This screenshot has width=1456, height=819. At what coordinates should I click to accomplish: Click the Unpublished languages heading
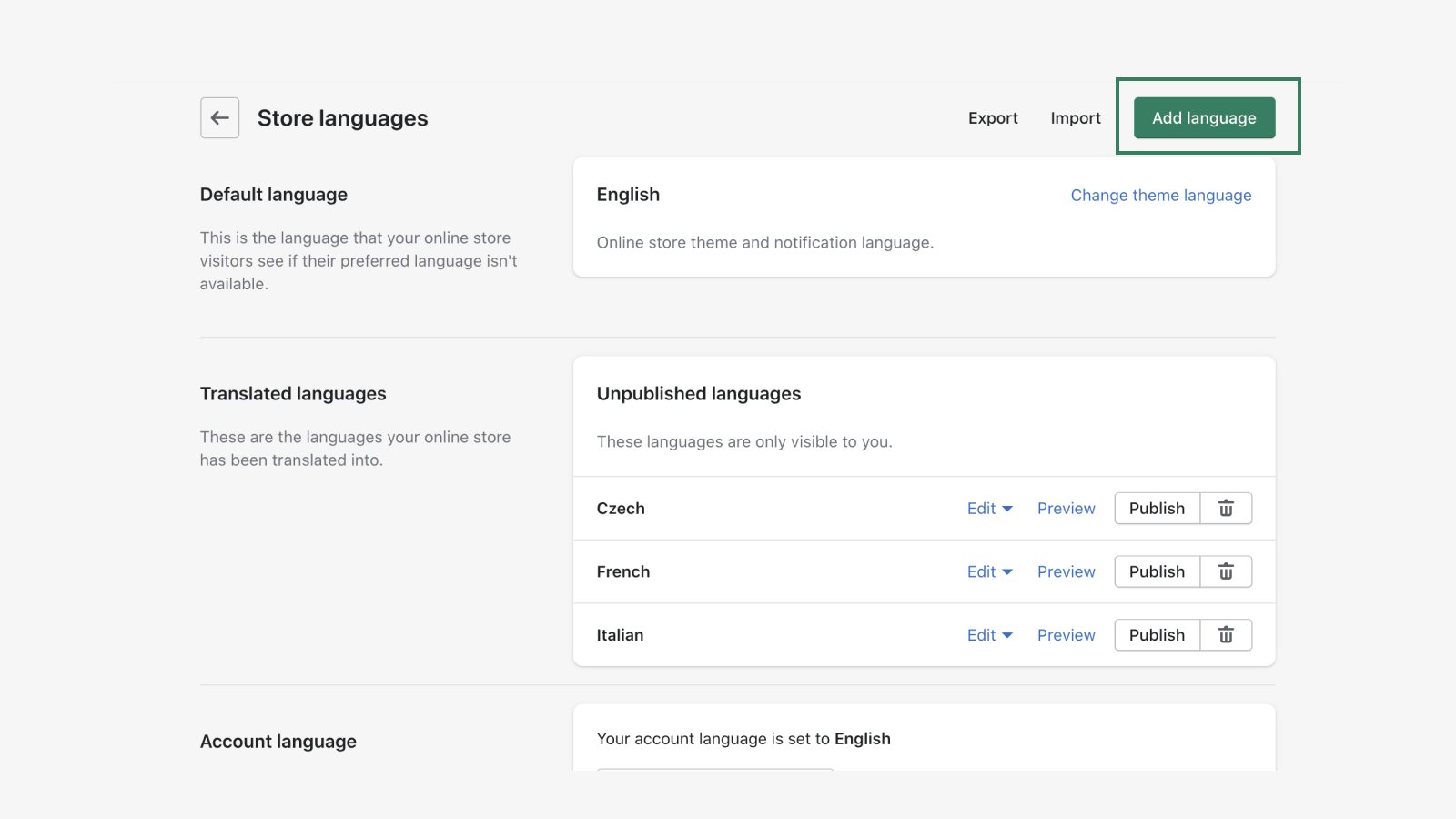[699, 394]
